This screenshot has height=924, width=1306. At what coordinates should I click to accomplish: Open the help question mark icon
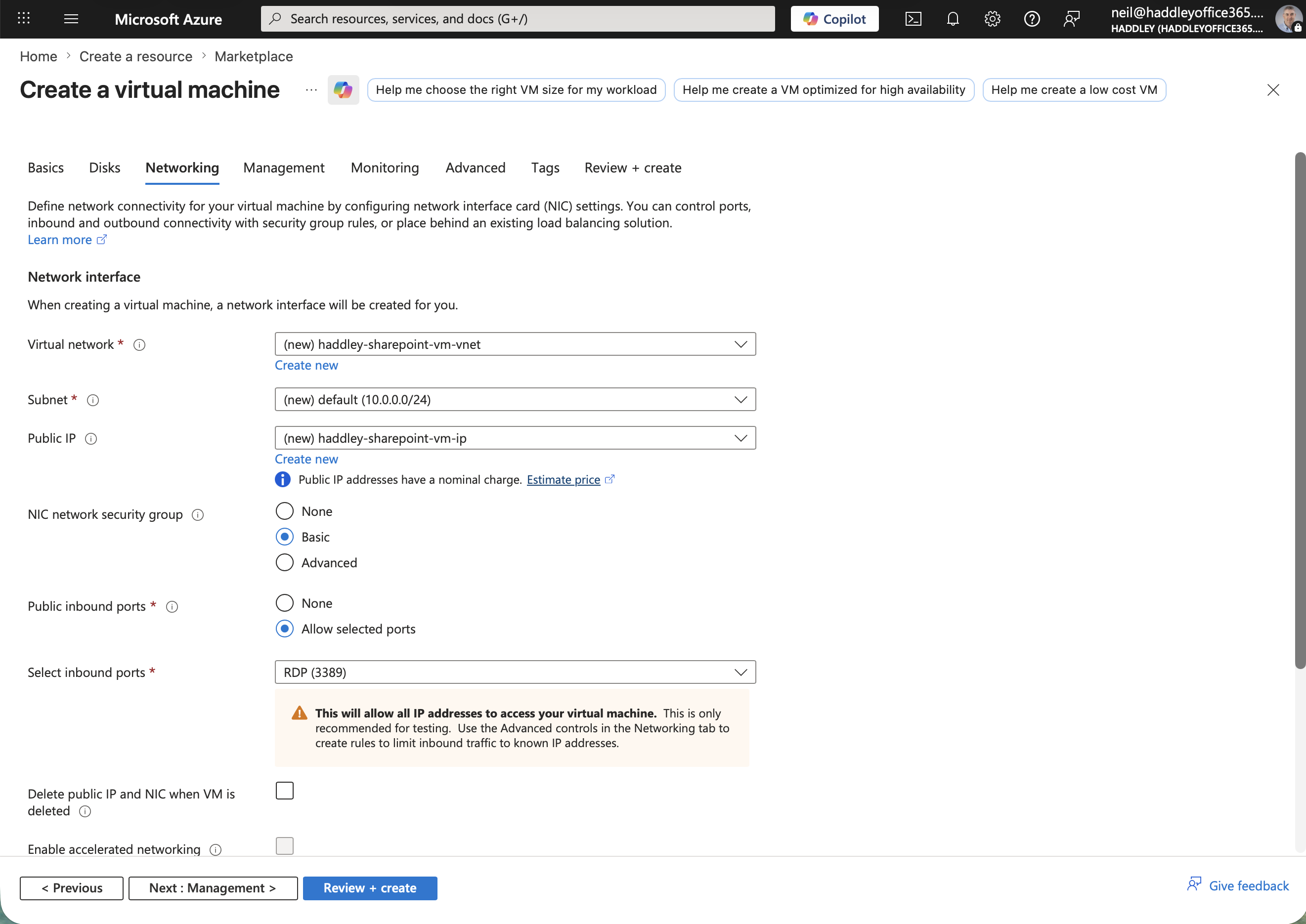[1032, 19]
